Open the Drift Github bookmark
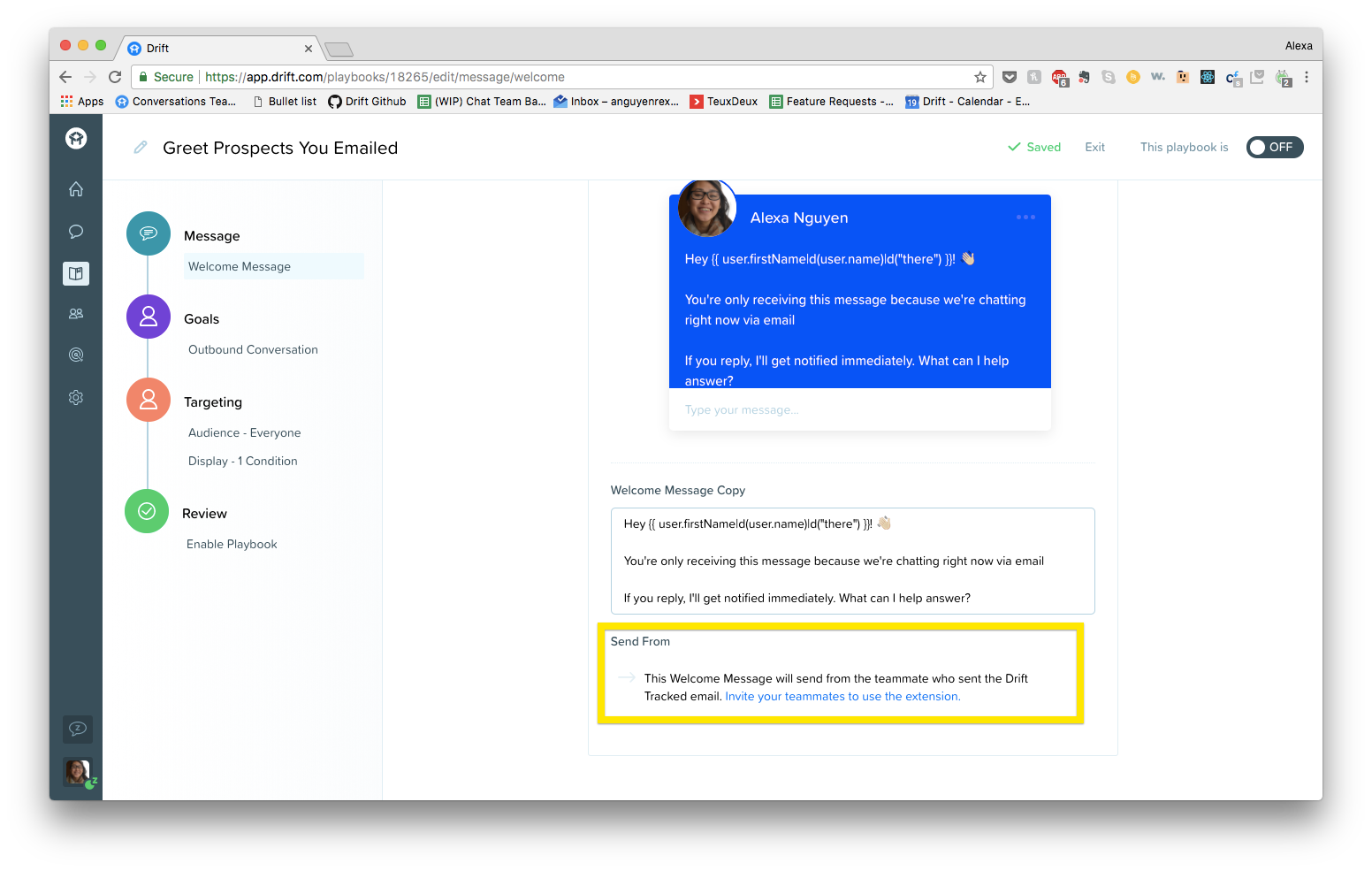 (x=367, y=102)
